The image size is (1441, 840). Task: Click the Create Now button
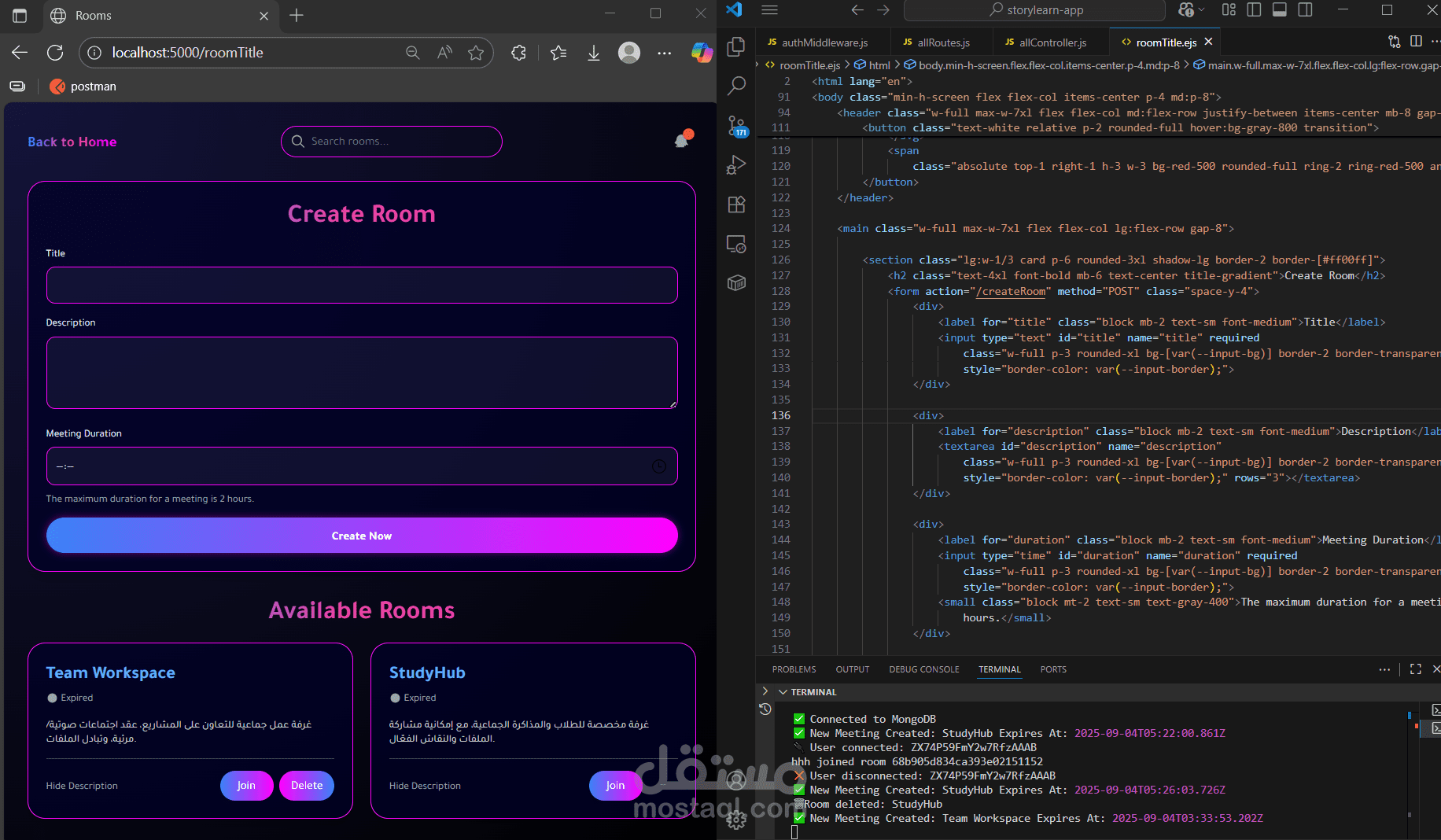pos(362,536)
